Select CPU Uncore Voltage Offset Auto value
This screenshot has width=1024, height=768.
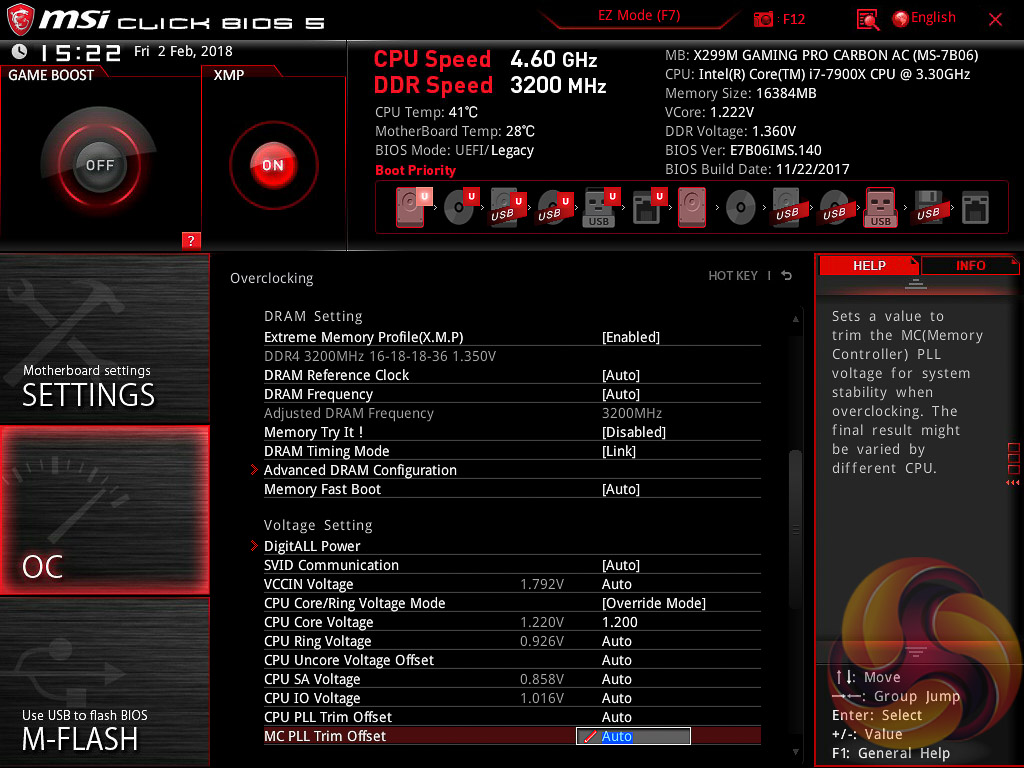point(616,660)
